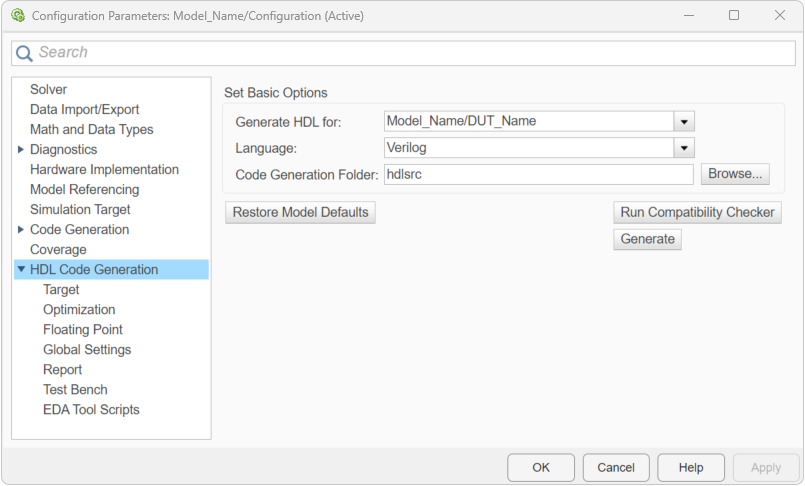Open the Test Bench settings
This screenshot has height=486, width=805.
(x=75, y=390)
